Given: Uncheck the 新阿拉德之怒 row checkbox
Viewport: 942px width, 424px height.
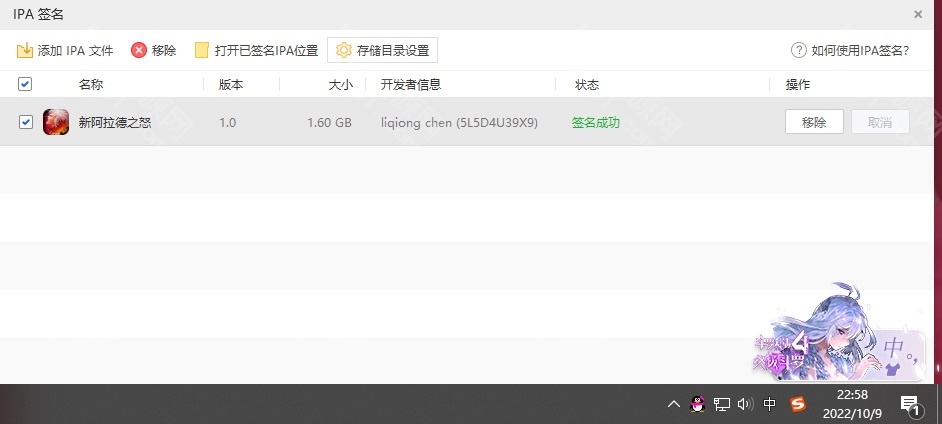Looking at the screenshot, I should point(25,123).
